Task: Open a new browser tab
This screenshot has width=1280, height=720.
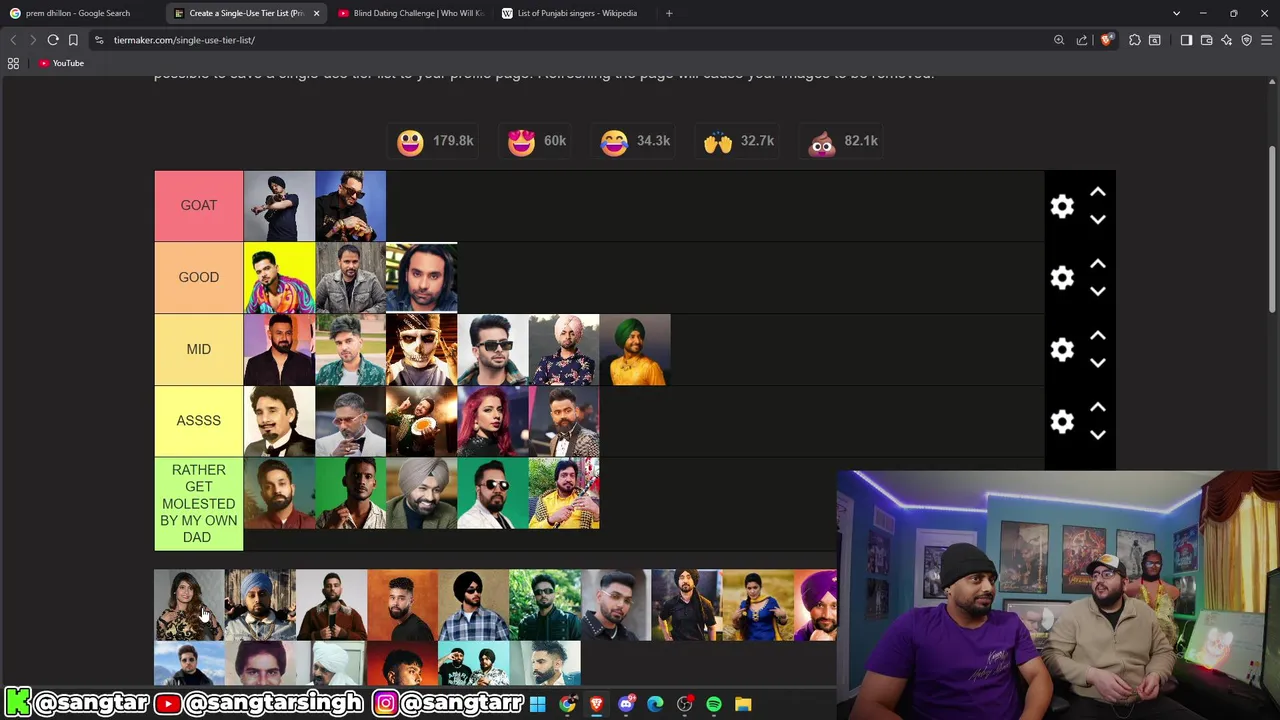Action: coord(669,13)
